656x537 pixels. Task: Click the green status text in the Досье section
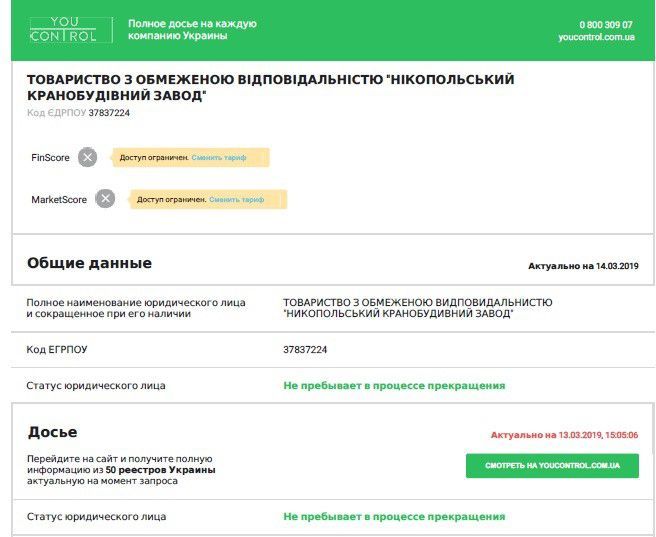394,517
